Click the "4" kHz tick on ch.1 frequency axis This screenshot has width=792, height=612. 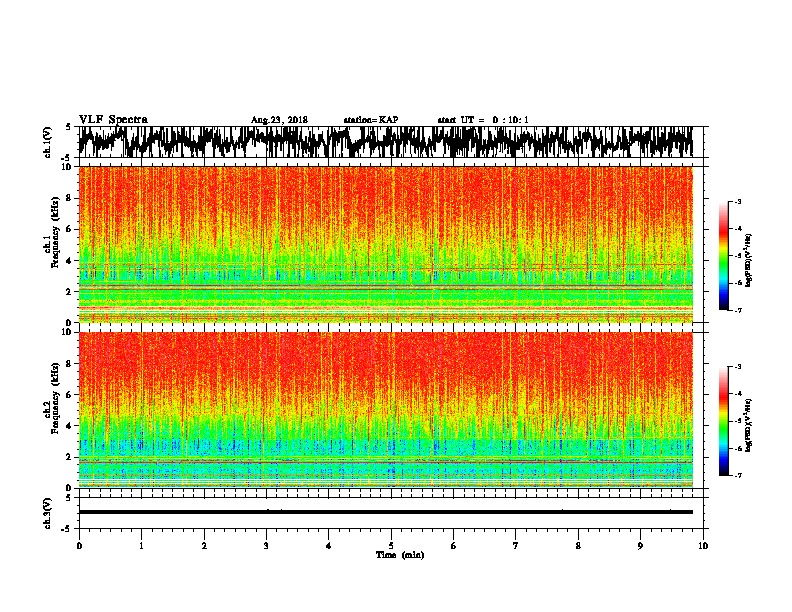point(69,261)
